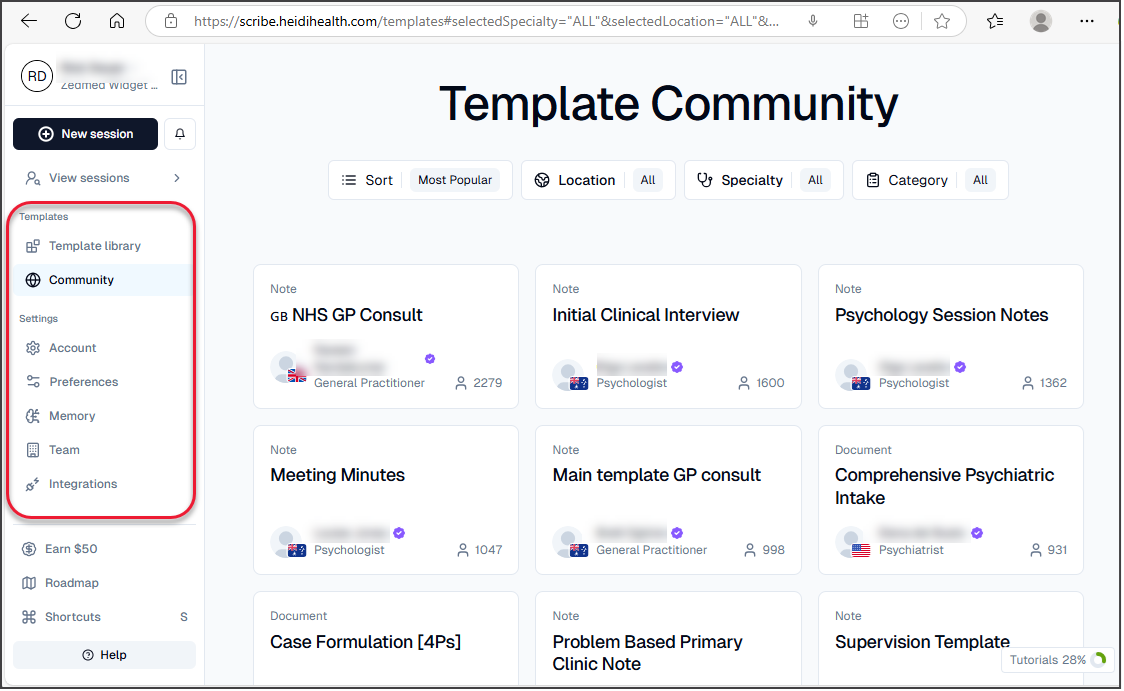
Task: Open the Sort Most Popular dropdown
Action: [x=420, y=180]
